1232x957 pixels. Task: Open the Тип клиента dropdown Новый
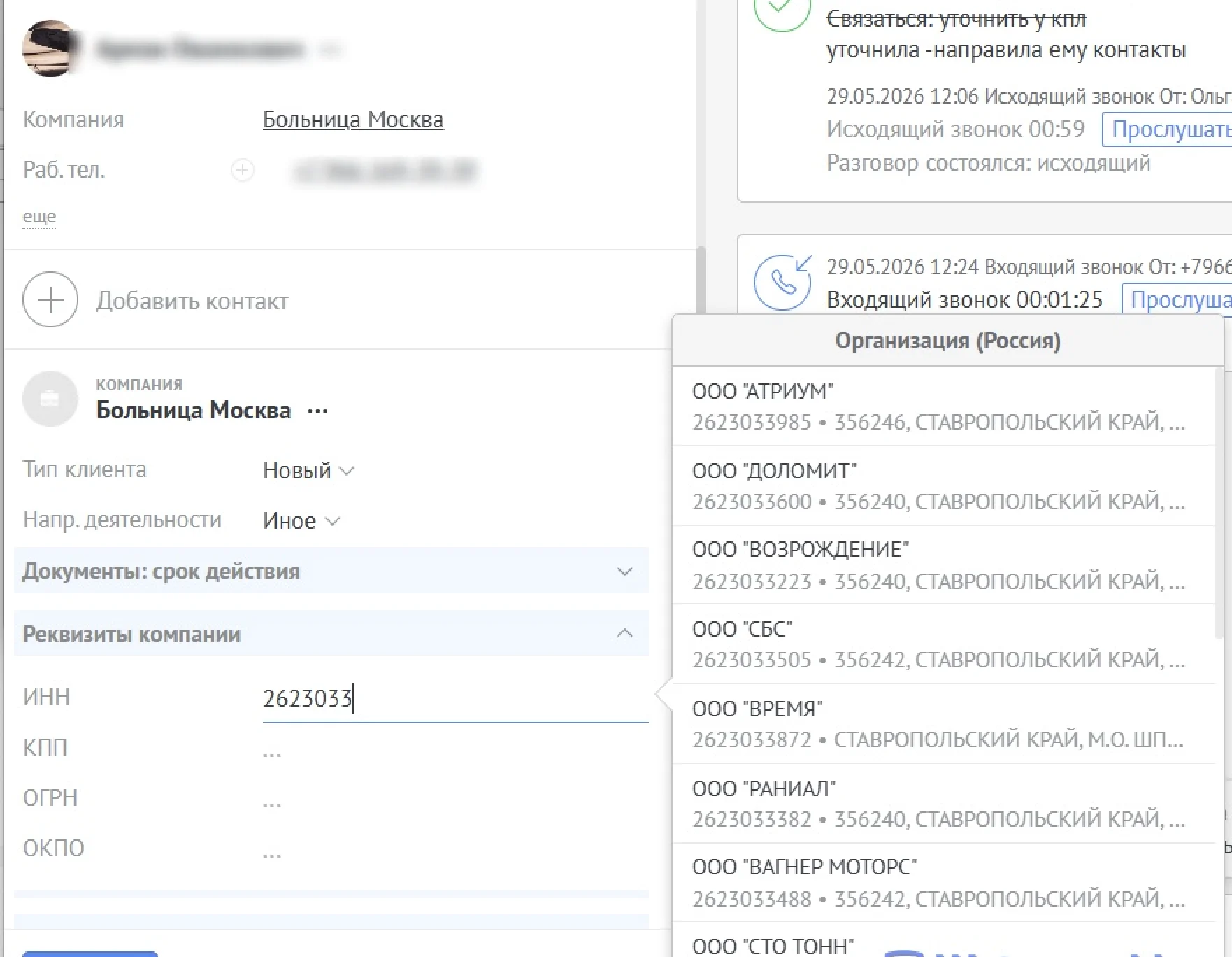point(308,471)
